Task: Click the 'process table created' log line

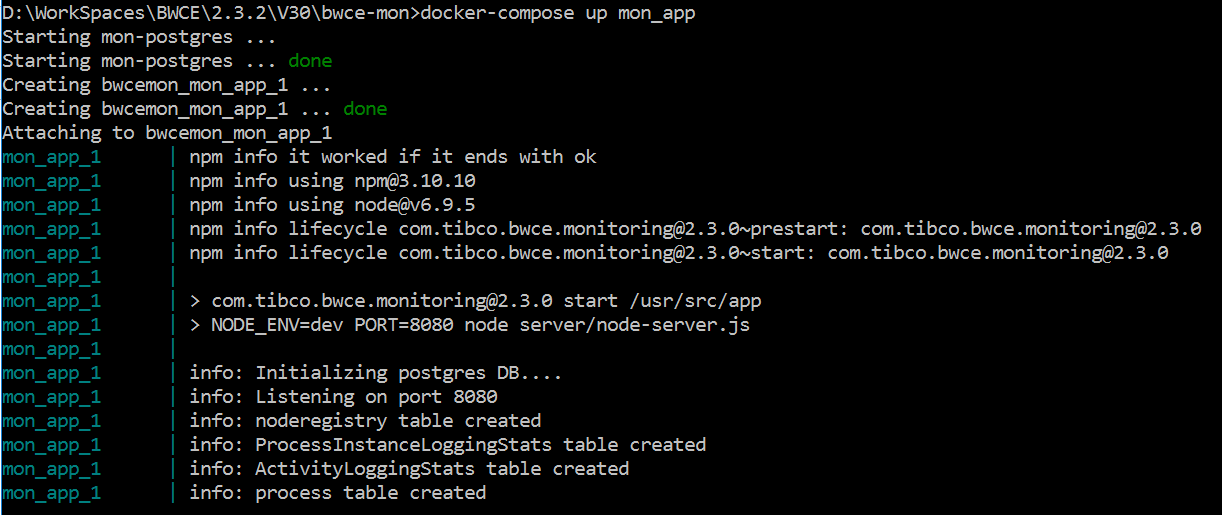Action: coord(371,493)
